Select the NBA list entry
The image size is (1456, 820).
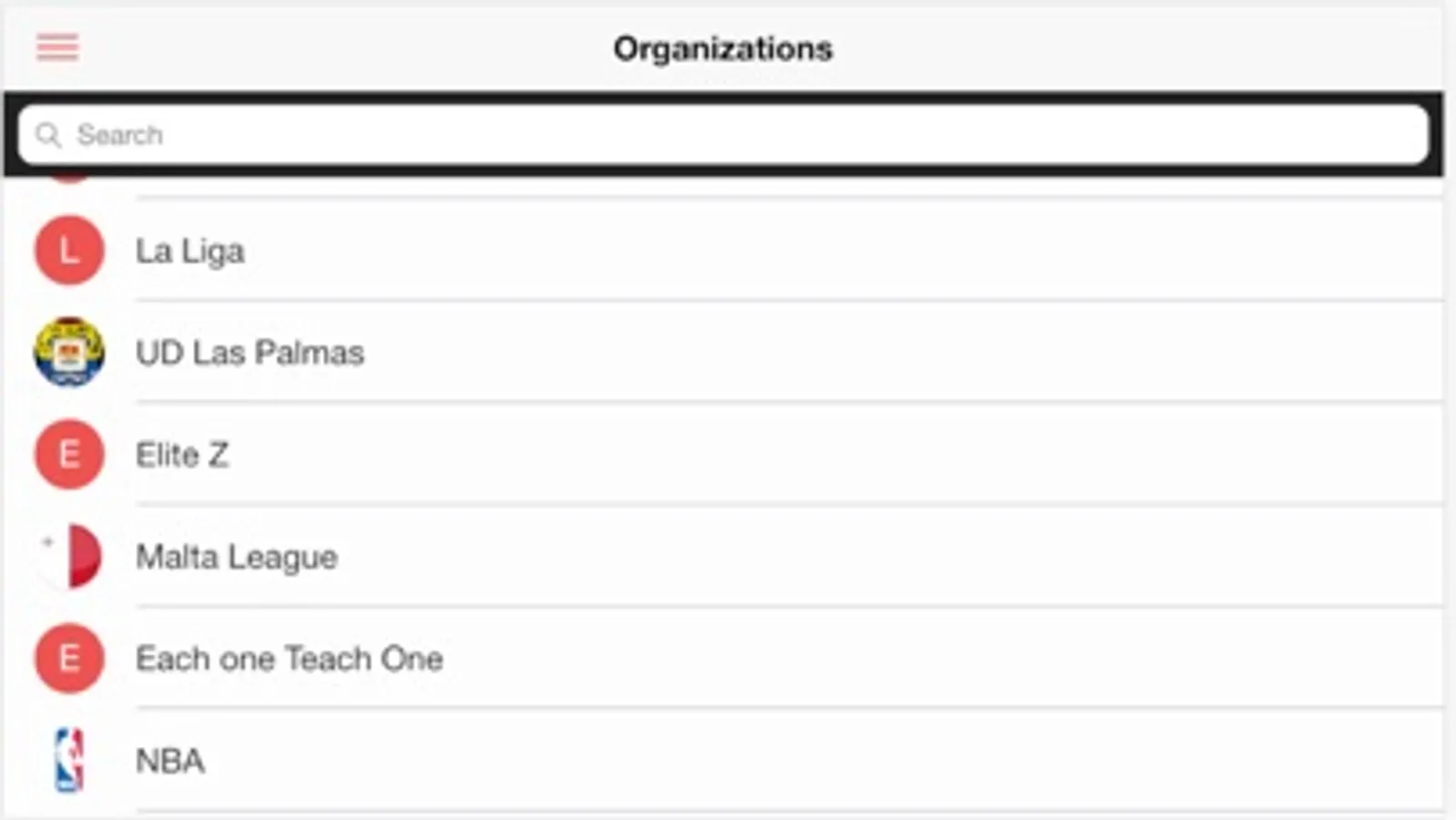pyautogui.click(x=170, y=761)
